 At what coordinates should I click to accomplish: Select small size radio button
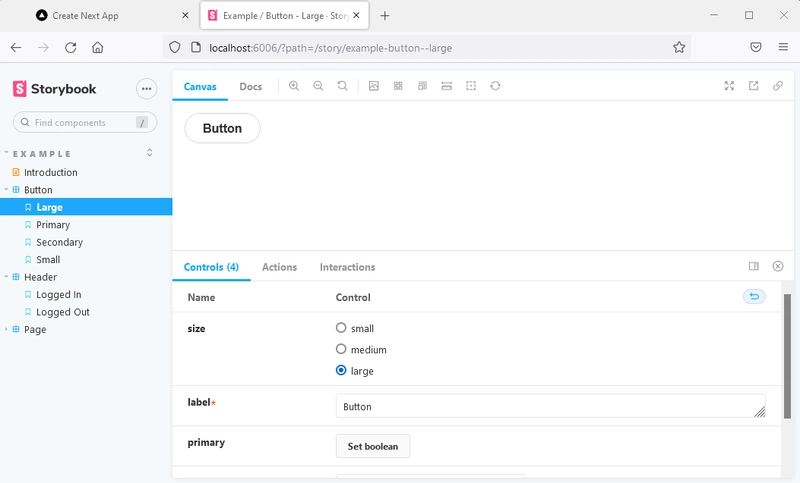341,328
